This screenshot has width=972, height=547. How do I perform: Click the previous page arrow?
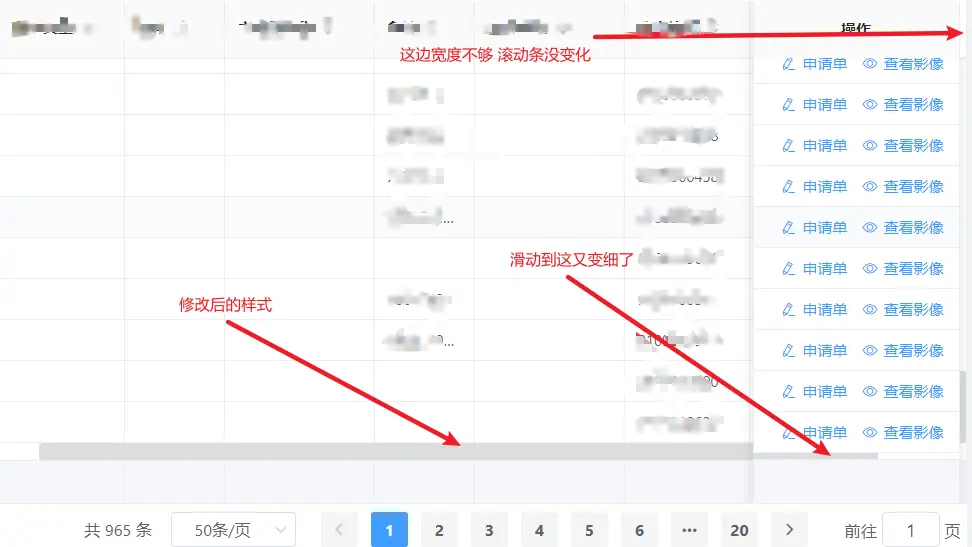(x=339, y=530)
